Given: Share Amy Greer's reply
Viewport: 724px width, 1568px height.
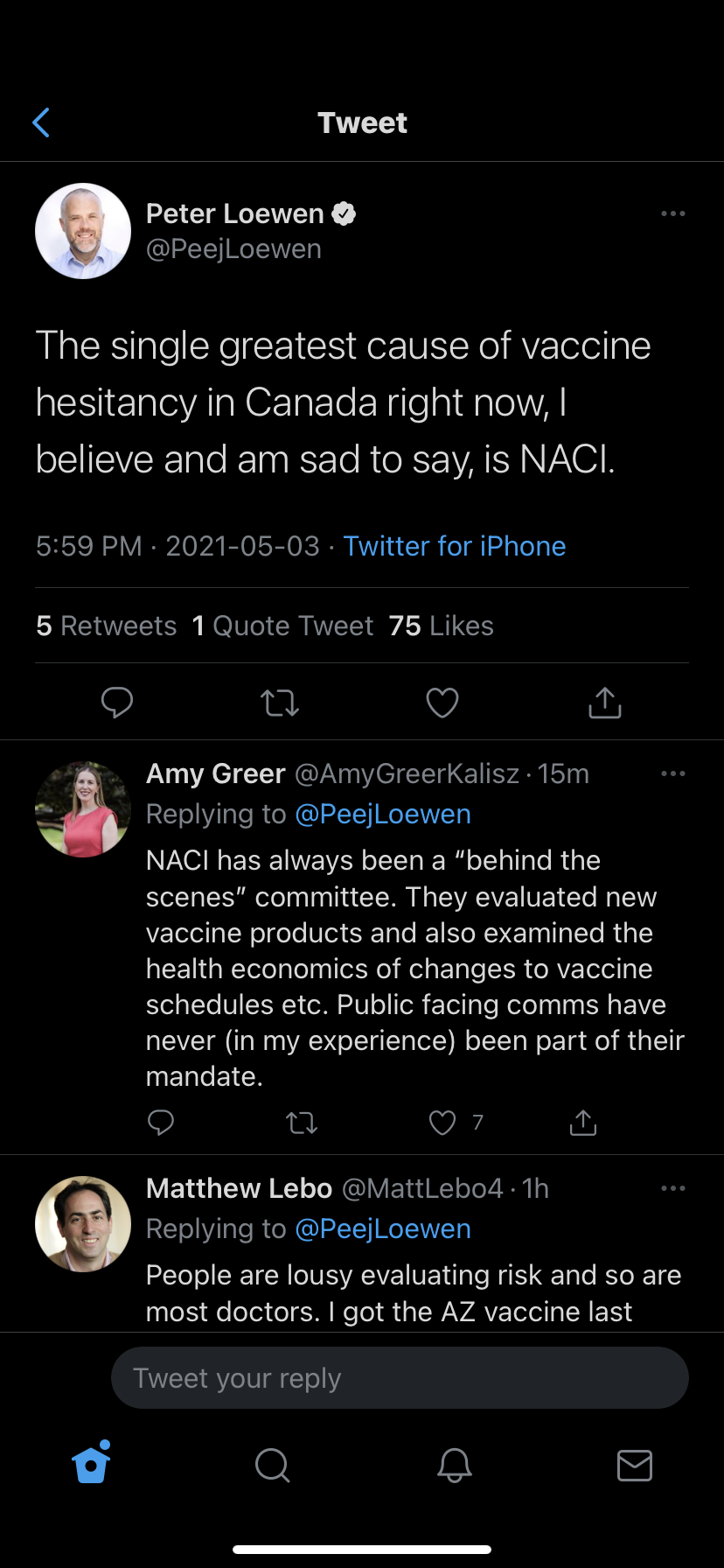Looking at the screenshot, I should pyautogui.click(x=583, y=1123).
